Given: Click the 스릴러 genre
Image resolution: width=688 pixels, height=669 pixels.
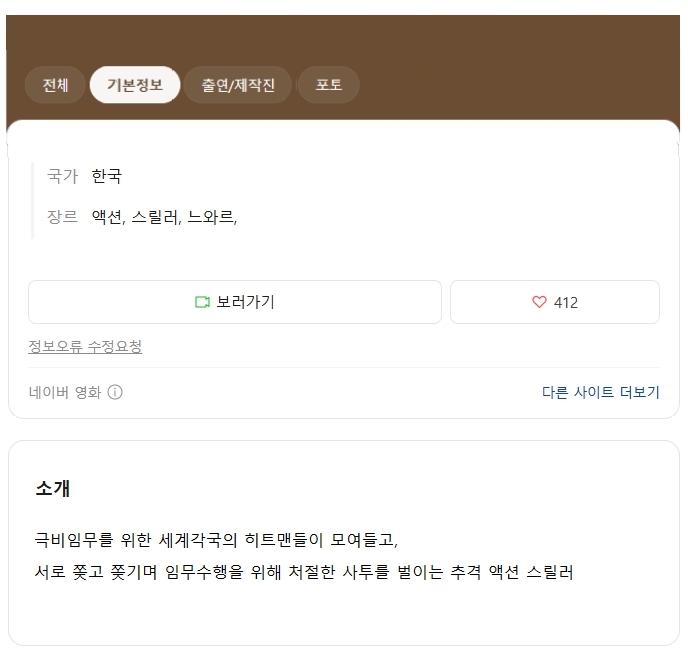Looking at the screenshot, I should [155, 217].
